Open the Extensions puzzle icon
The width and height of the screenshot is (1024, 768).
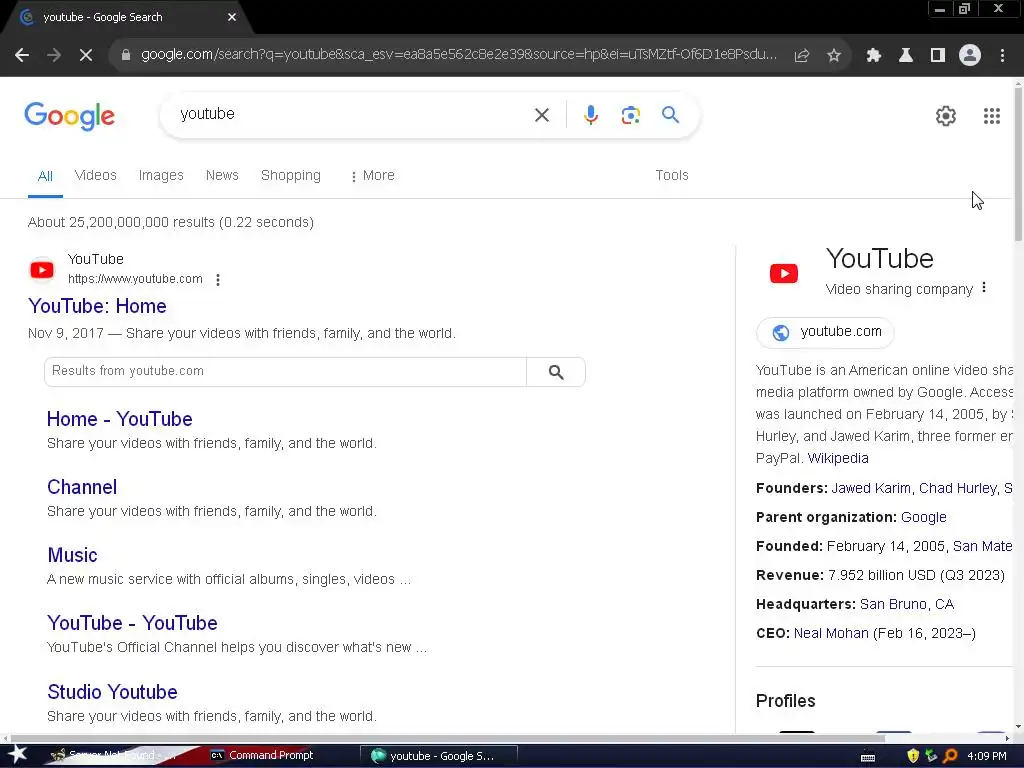(x=873, y=56)
